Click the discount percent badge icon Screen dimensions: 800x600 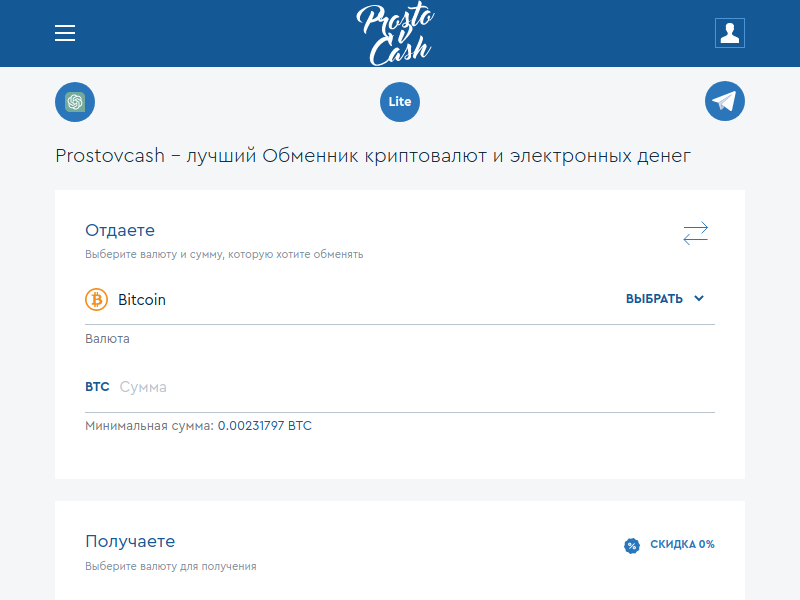(x=632, y=545)
